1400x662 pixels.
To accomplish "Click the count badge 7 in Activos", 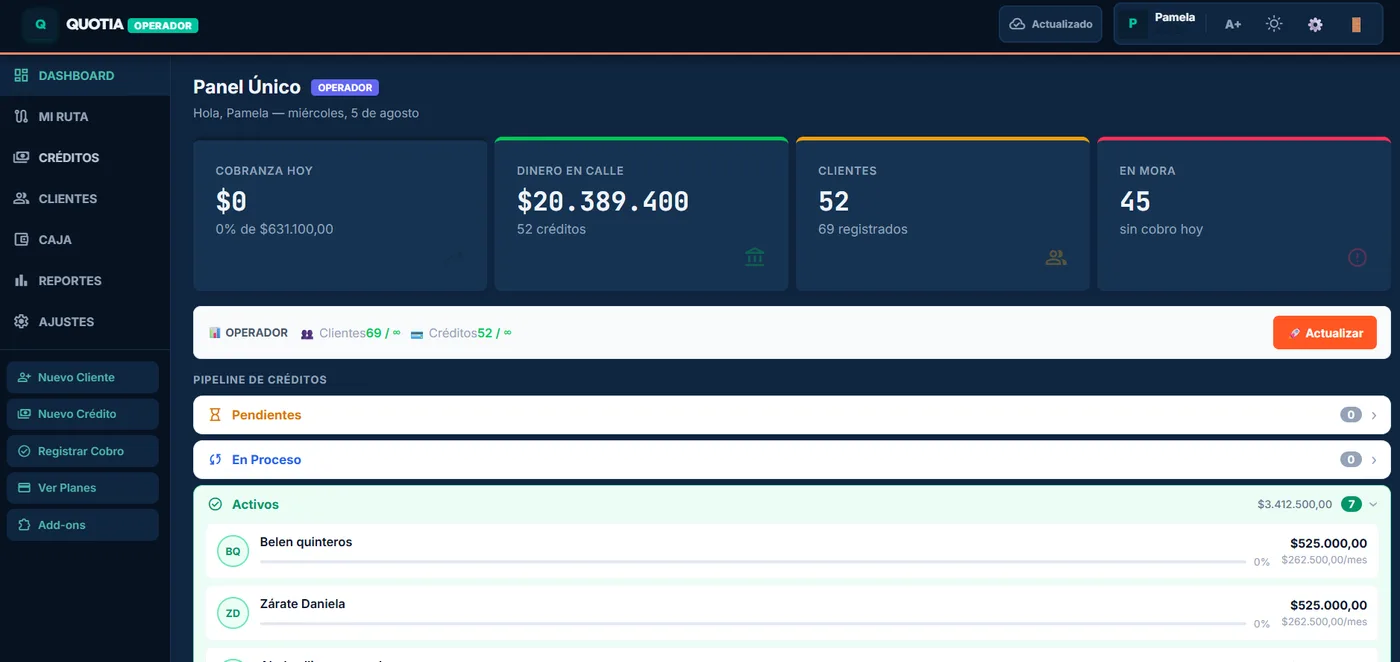I will pos(1351,504).
